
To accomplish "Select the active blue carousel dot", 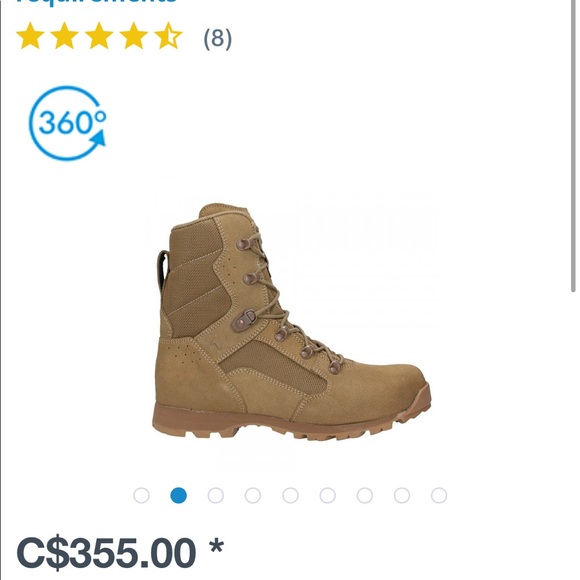I will (178, 495).
